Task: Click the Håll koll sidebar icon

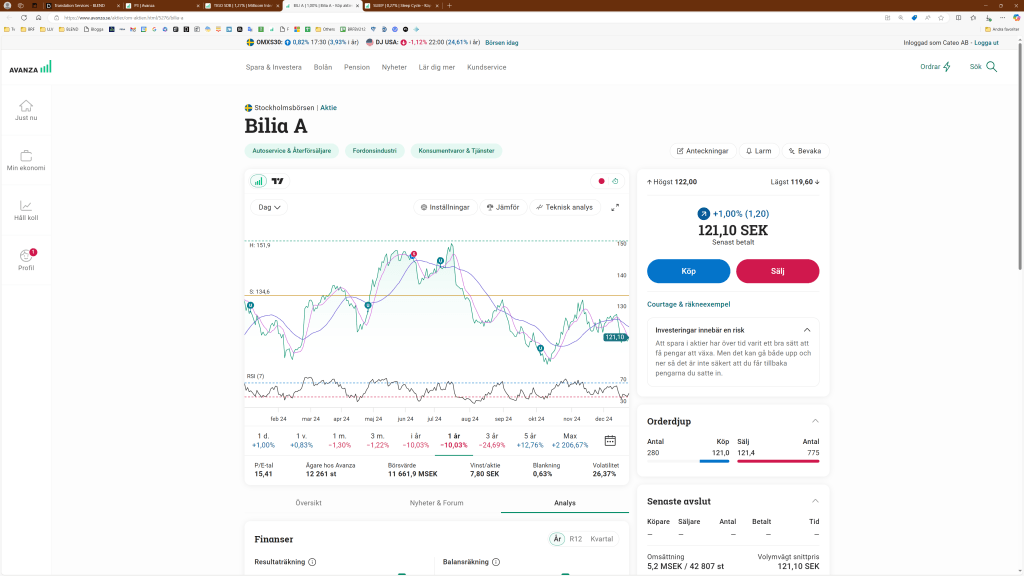Action: coord(26,205)
